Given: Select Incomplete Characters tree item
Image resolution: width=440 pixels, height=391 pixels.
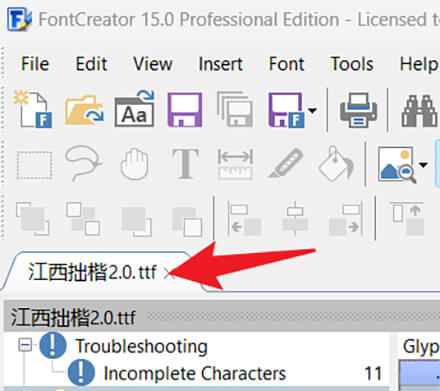Looking at the screenshot, I should (195, 373).
